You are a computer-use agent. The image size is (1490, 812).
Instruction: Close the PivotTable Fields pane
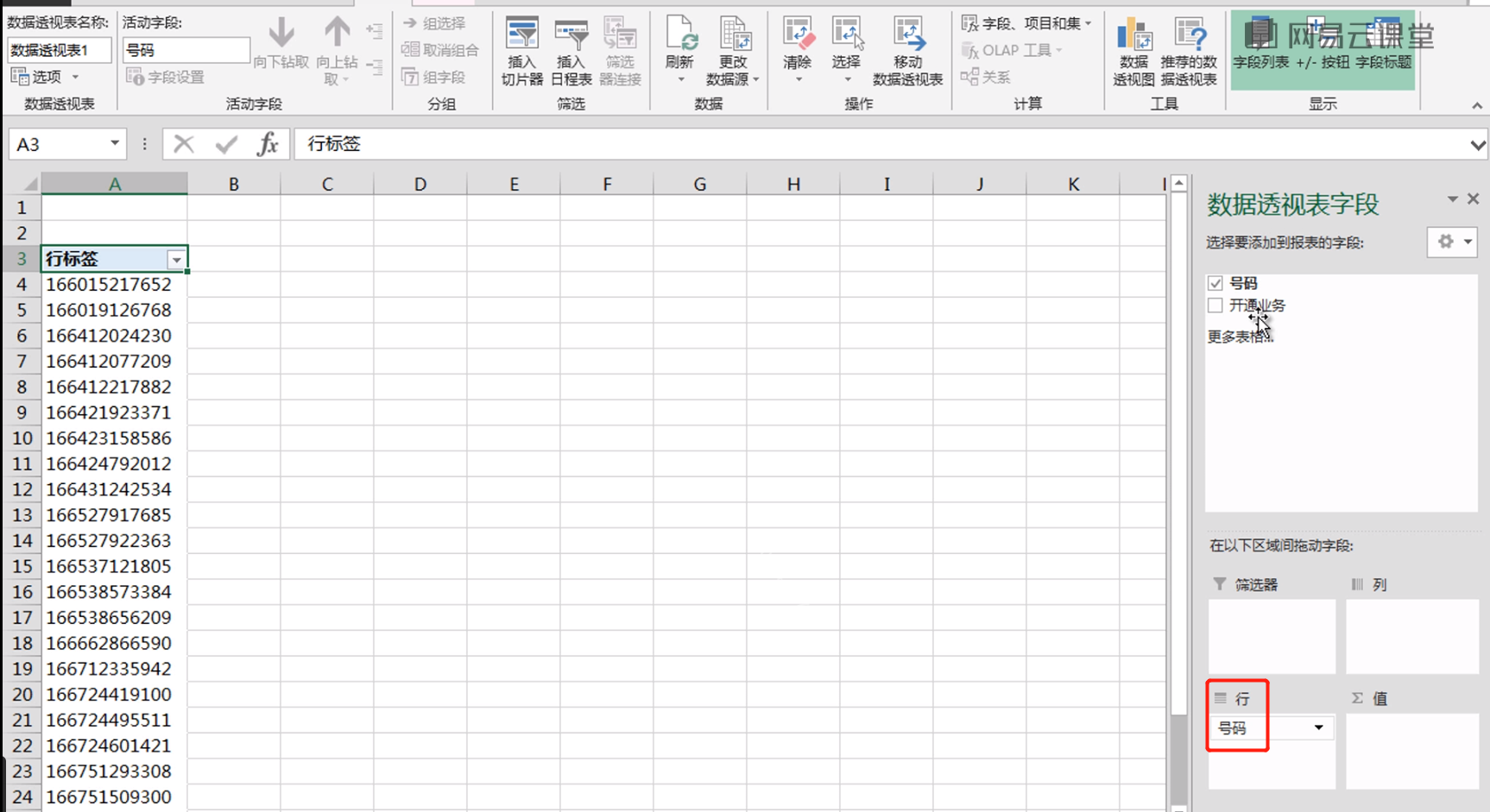click(x=1474, y=199)
